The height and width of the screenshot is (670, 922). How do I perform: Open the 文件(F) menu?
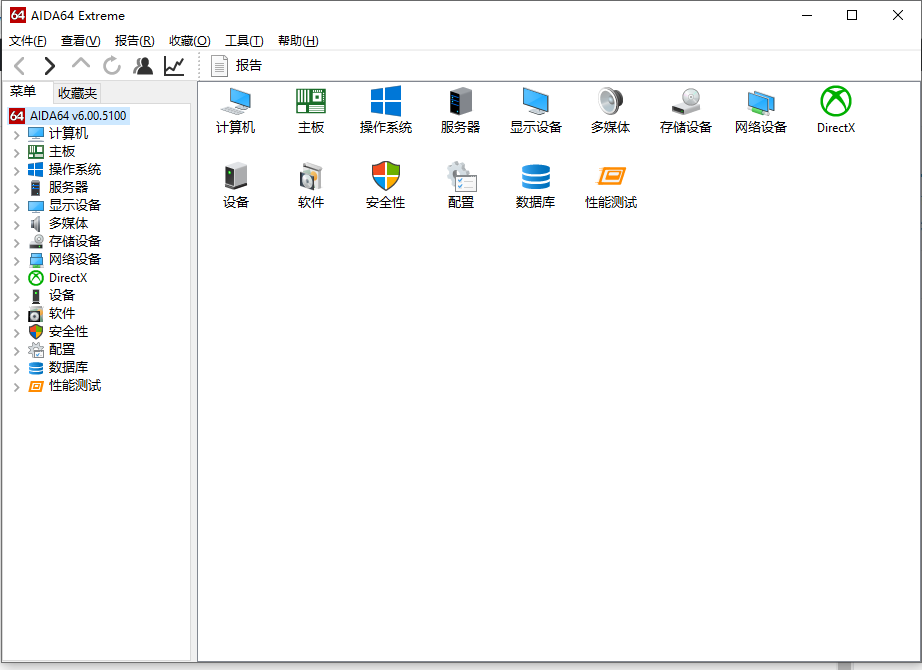click(x=28, y=41)
